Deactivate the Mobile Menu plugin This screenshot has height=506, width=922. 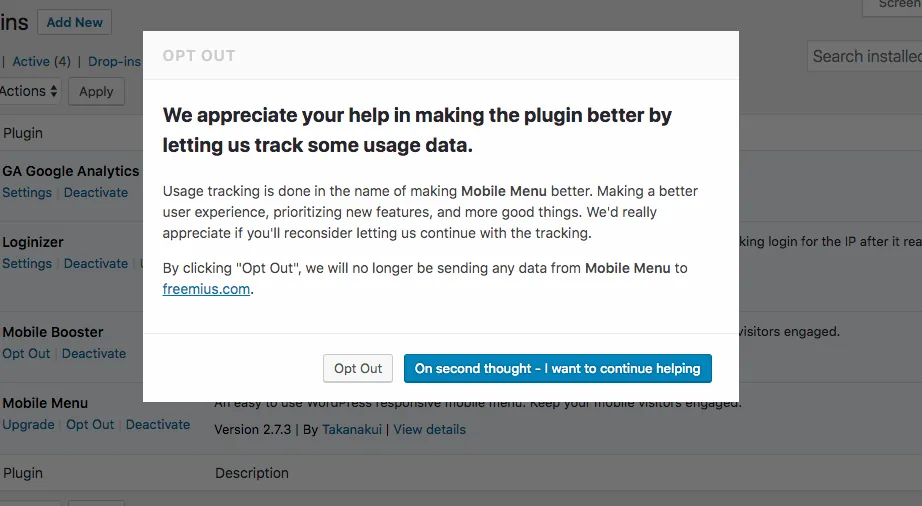pos(158,425)
